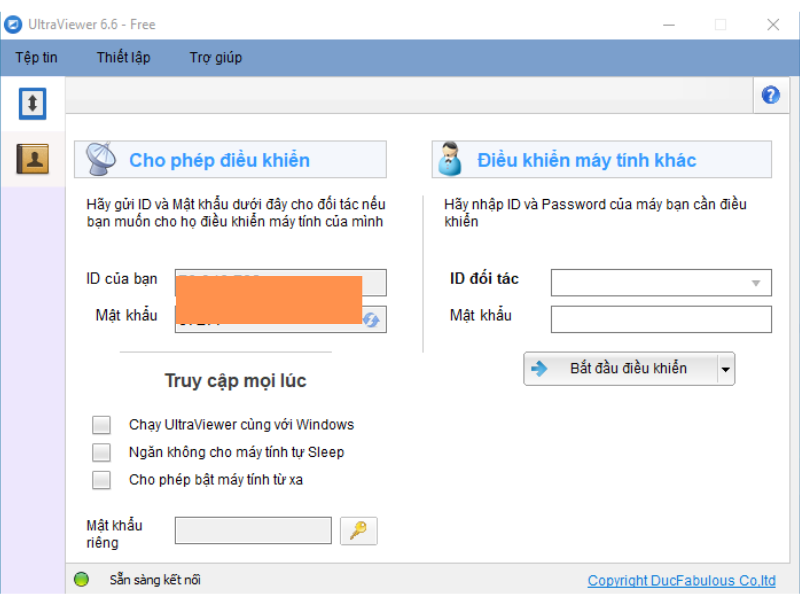Viewport: 800px width, 600px height.
Task: Click inside the Mật khẩu riêng input field
Action: 253,530
